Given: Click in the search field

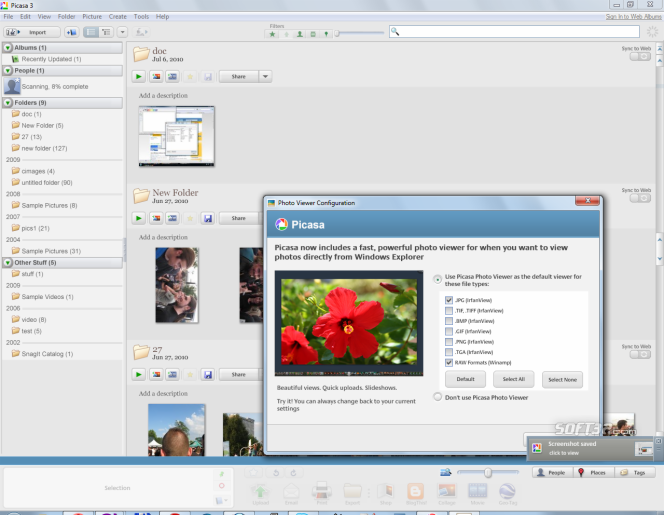Looking at the screenshot, I should 514,32.
